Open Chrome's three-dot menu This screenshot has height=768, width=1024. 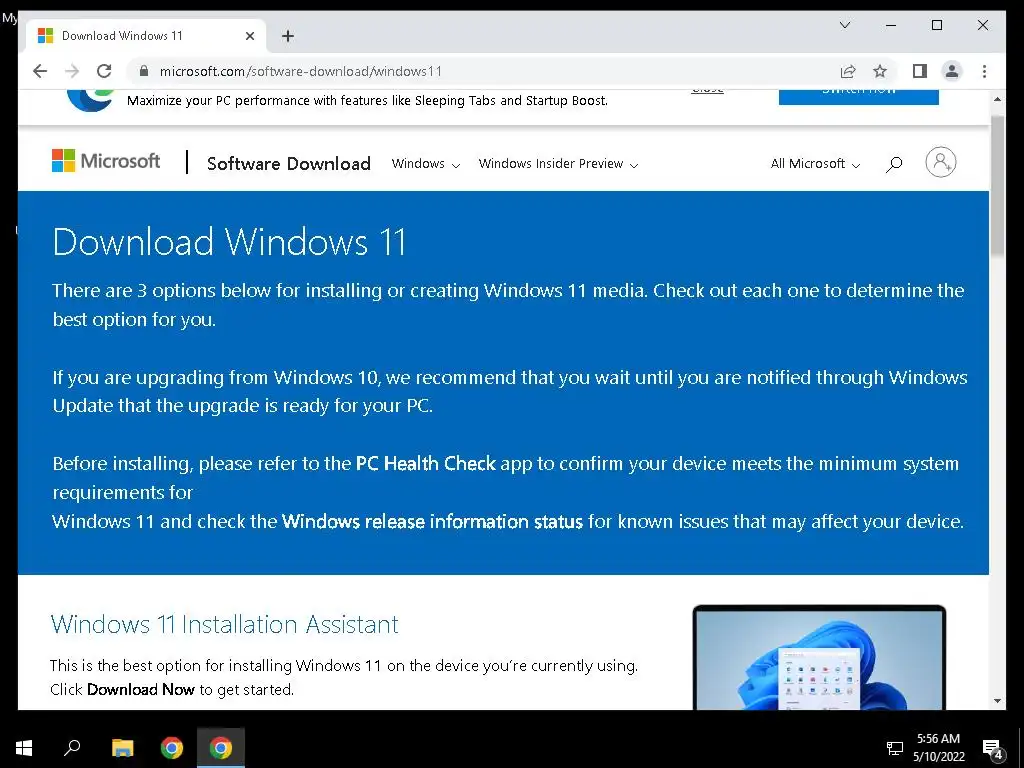[x=984, y=71]
